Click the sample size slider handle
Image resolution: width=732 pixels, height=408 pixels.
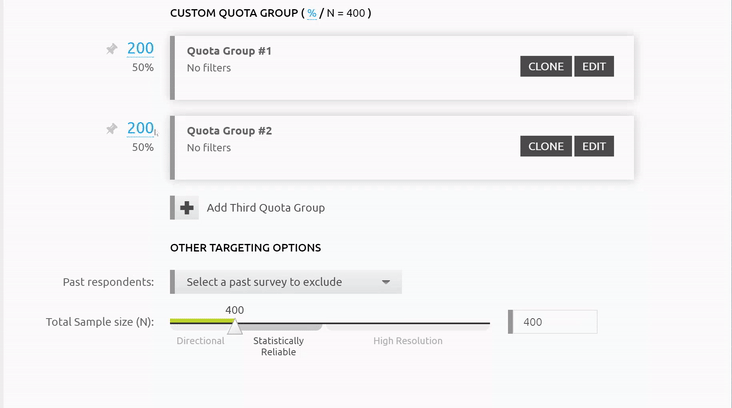pyautogui.click(x=234, y=326)
